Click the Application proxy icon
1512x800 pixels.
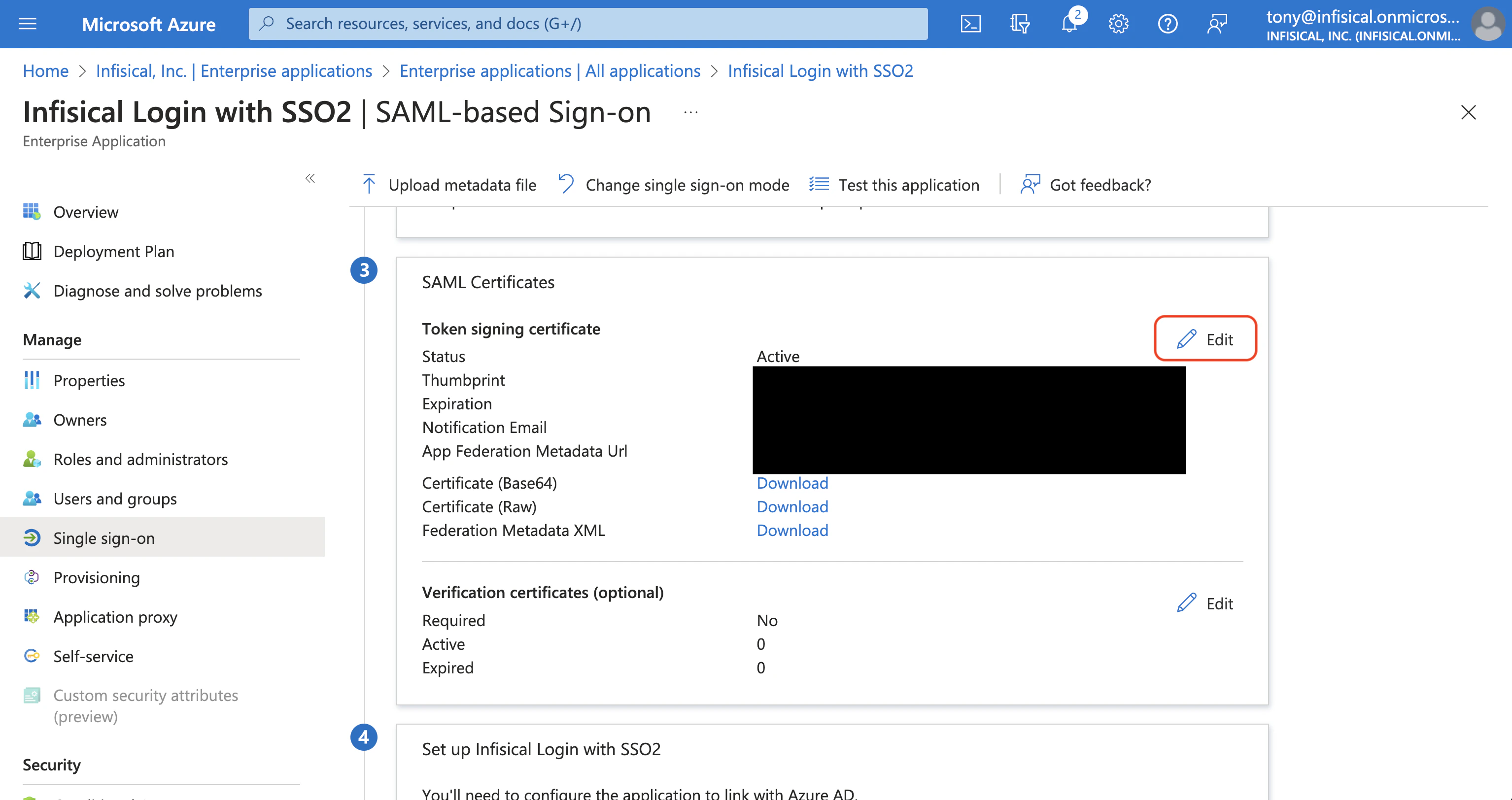click(32, 616)
